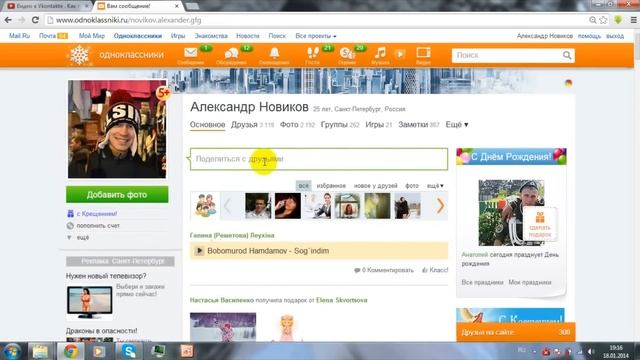
Task: Open Друзья на сайте panel
Action: click(516, 332)
